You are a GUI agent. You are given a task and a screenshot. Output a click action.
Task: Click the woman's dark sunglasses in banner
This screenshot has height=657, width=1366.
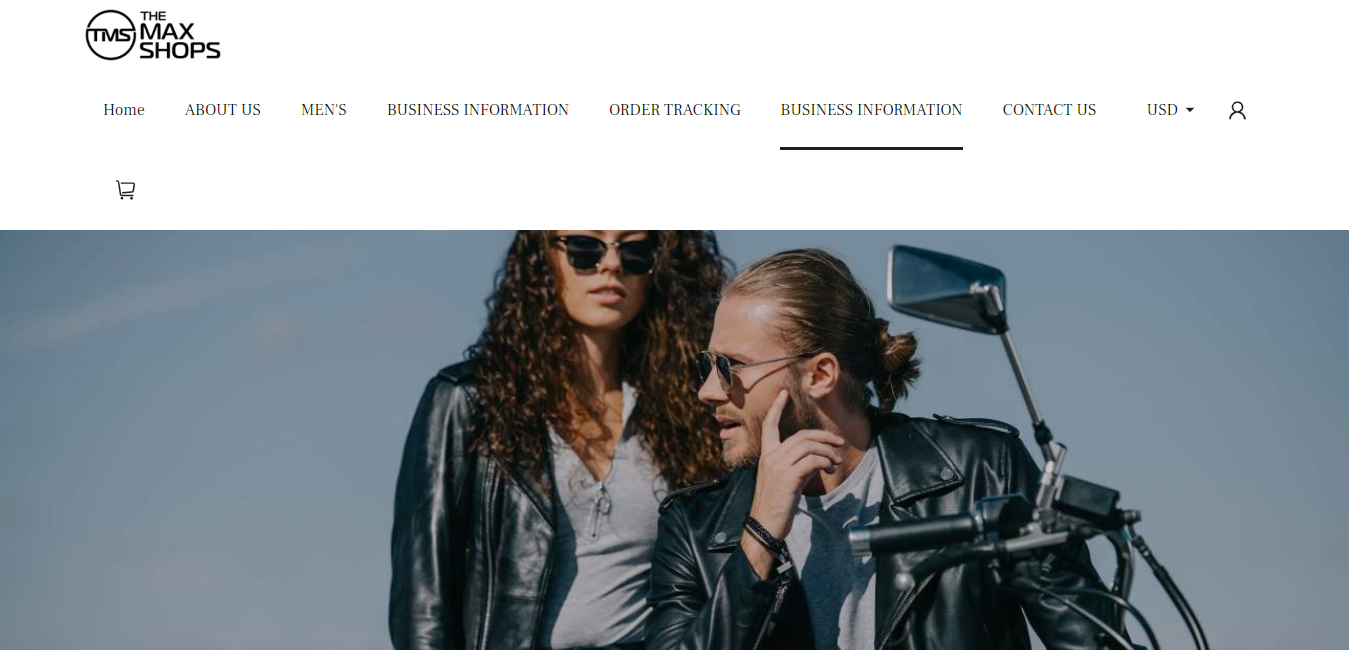(x=606, y=253)
